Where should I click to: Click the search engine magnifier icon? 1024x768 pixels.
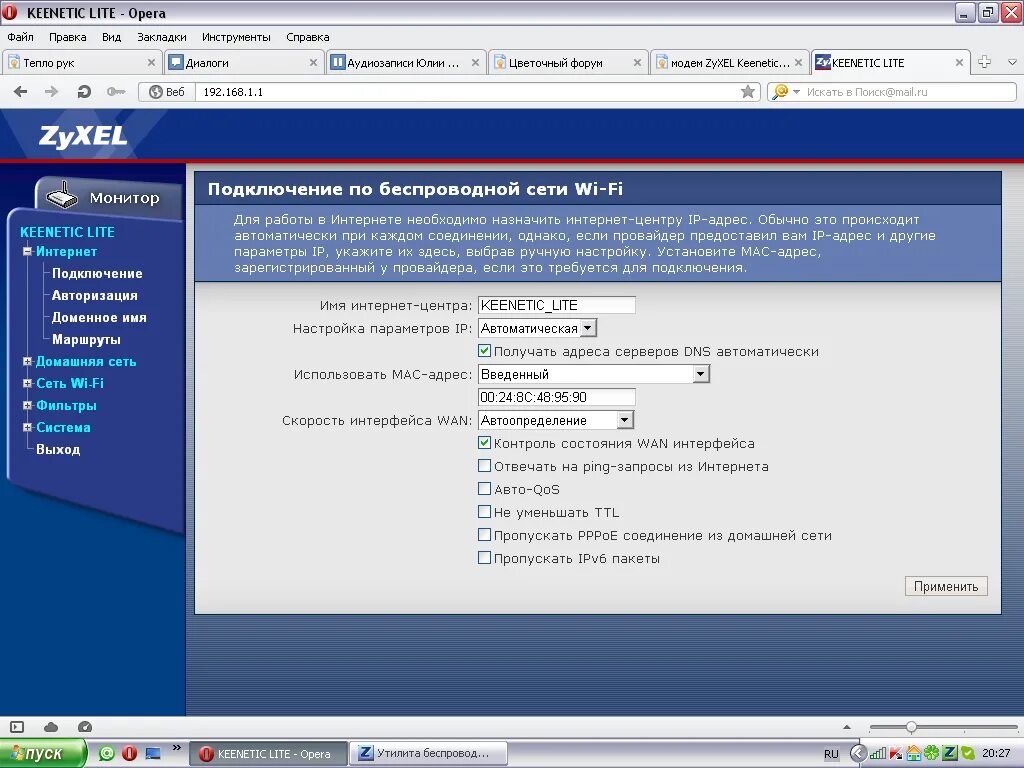(780, 92)
